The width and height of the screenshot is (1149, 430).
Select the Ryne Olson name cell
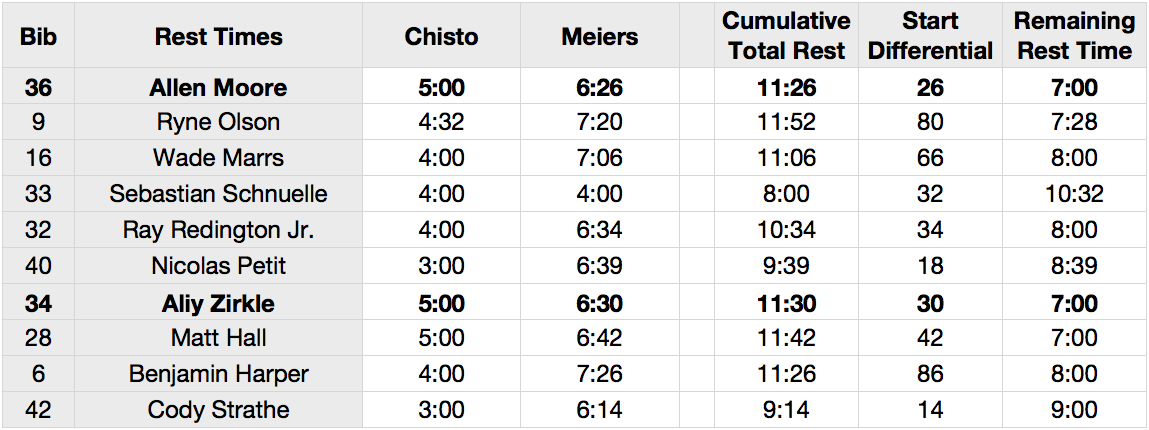(218, 122)
